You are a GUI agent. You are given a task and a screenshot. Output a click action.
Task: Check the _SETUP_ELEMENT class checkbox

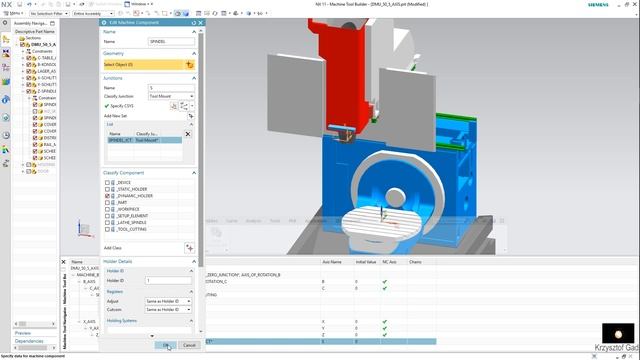(x=107, y=216)
